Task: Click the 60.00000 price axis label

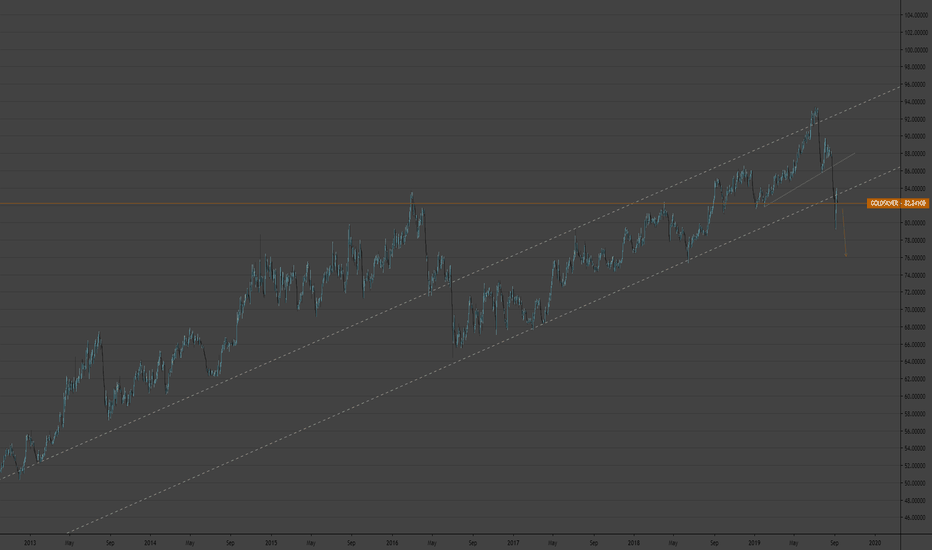Action: pos(916,396)
